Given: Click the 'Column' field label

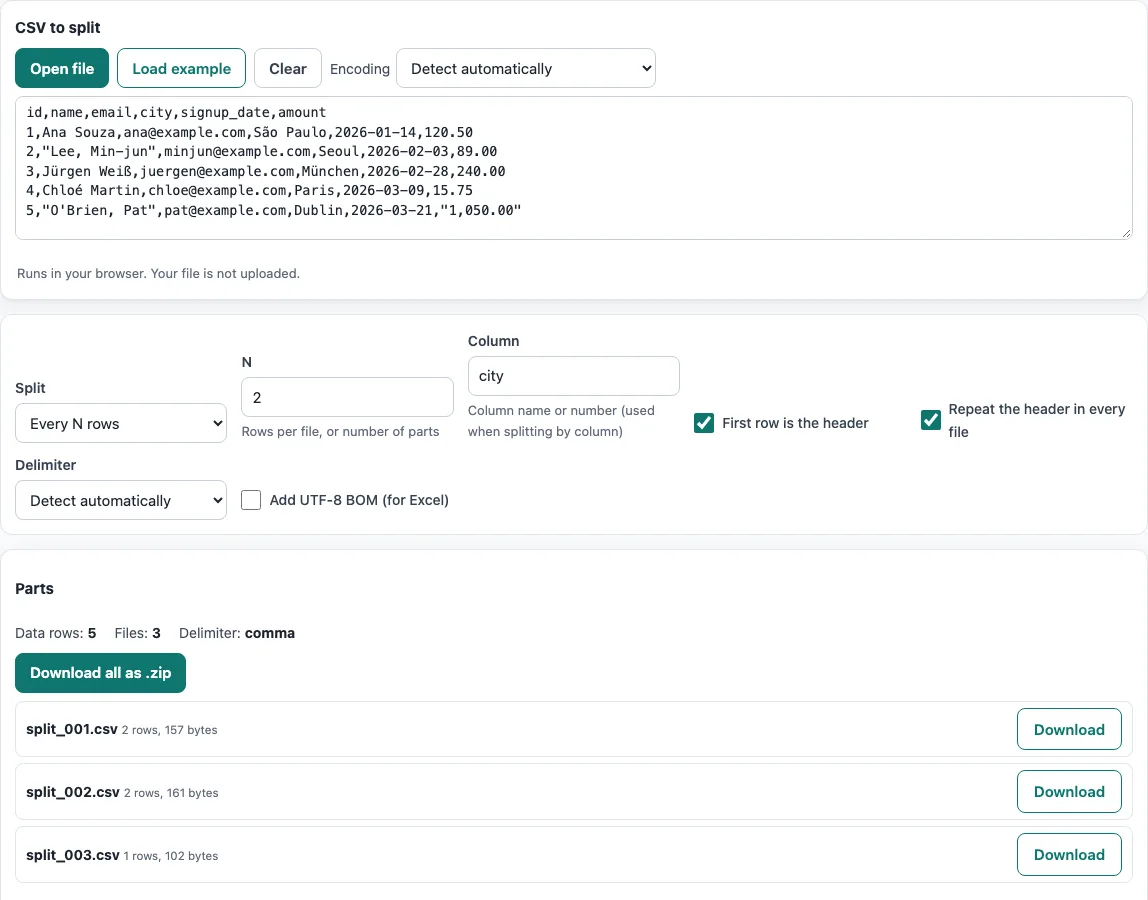Looking at the screenshot, I should (493, 341).
